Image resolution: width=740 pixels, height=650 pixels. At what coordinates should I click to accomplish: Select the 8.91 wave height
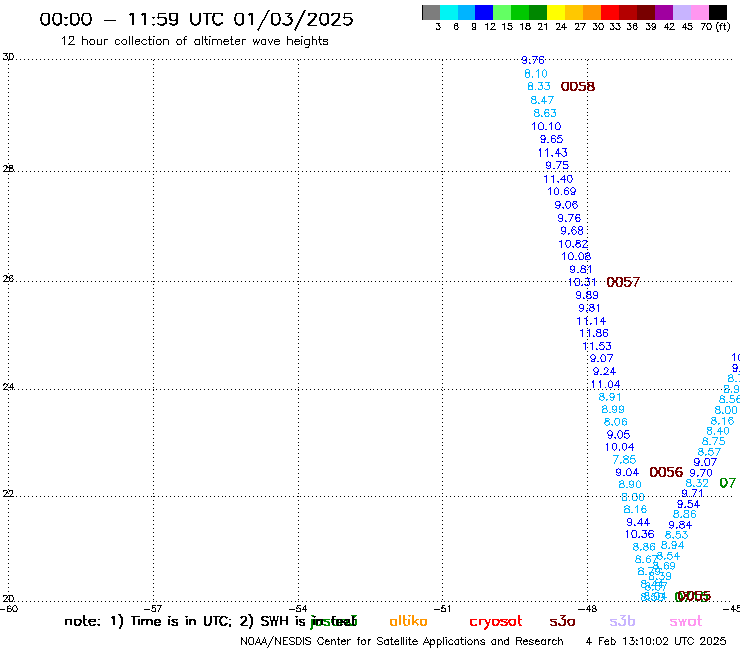point(610,397)
